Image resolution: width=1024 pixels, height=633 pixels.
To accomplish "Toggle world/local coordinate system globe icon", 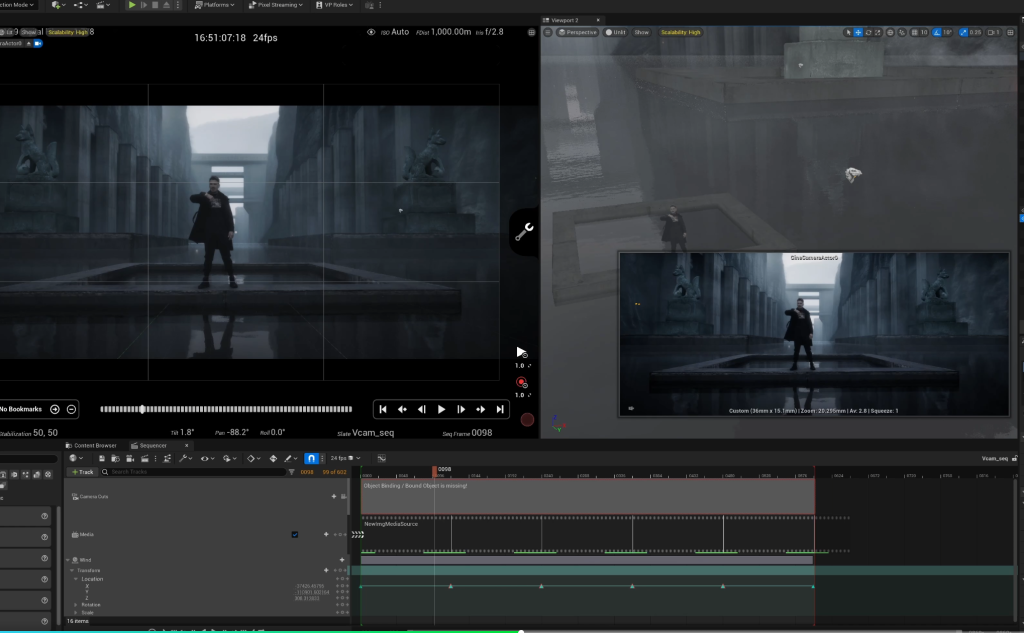I will coord(890,32).
